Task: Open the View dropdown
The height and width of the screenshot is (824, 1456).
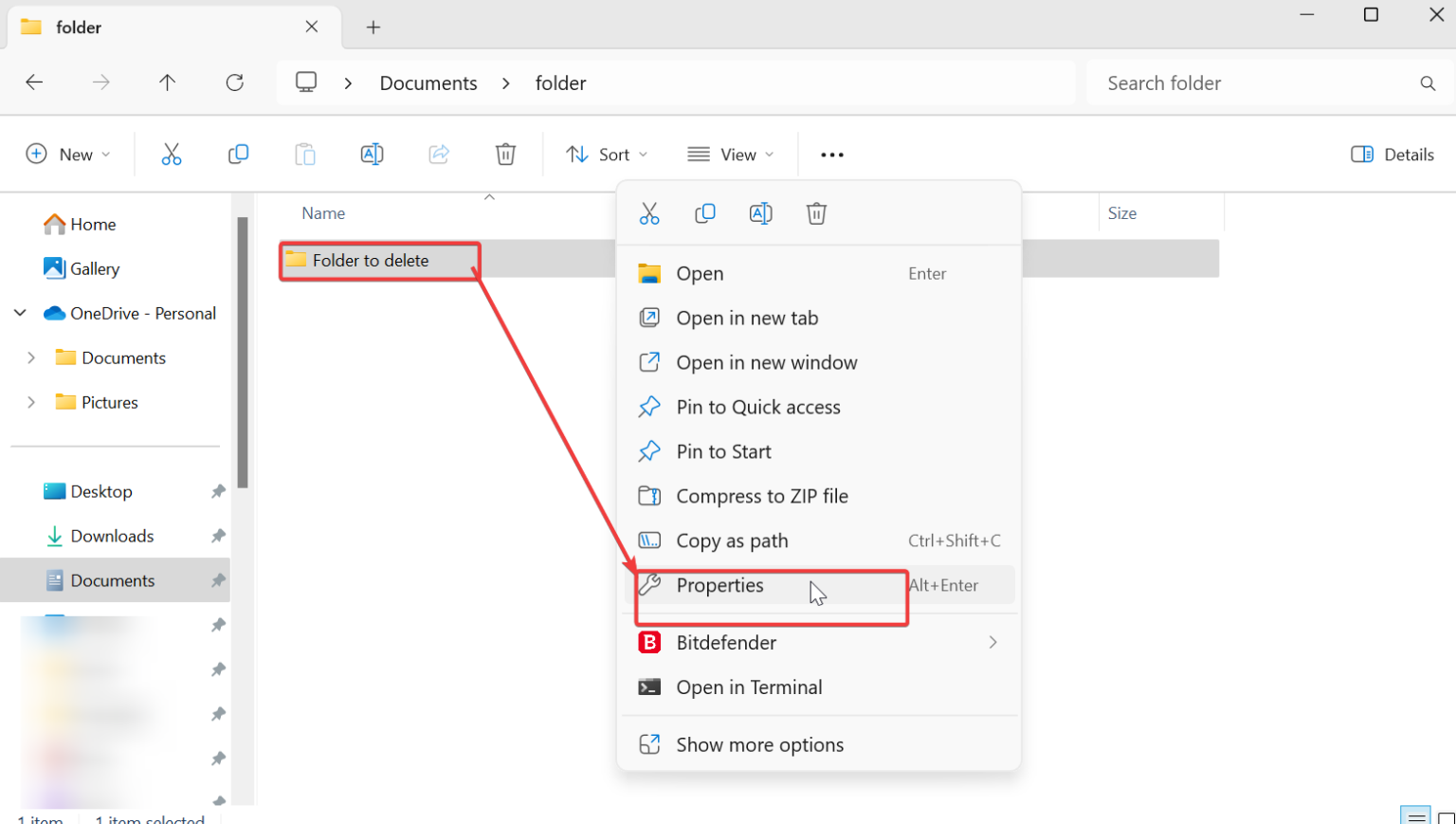Action: 731,154
